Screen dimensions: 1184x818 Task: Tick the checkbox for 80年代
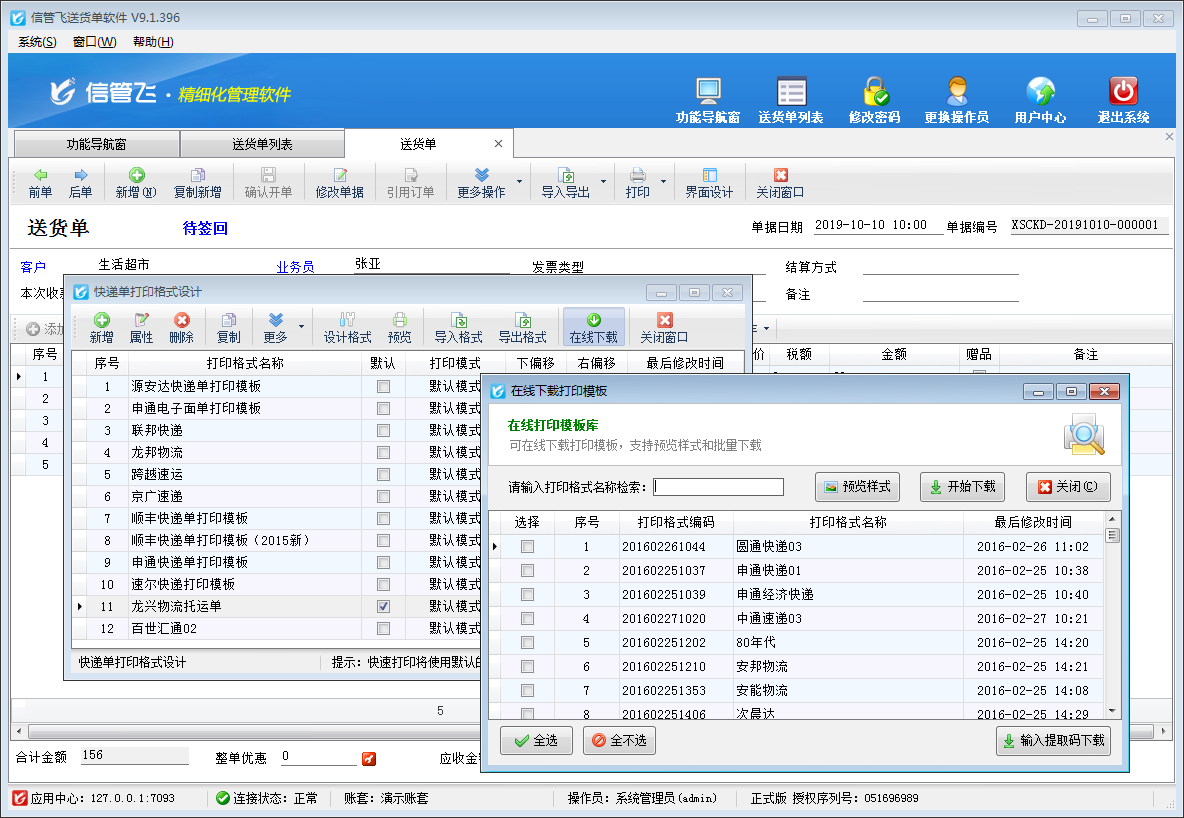pyautogui.click(x=527, y=643)
